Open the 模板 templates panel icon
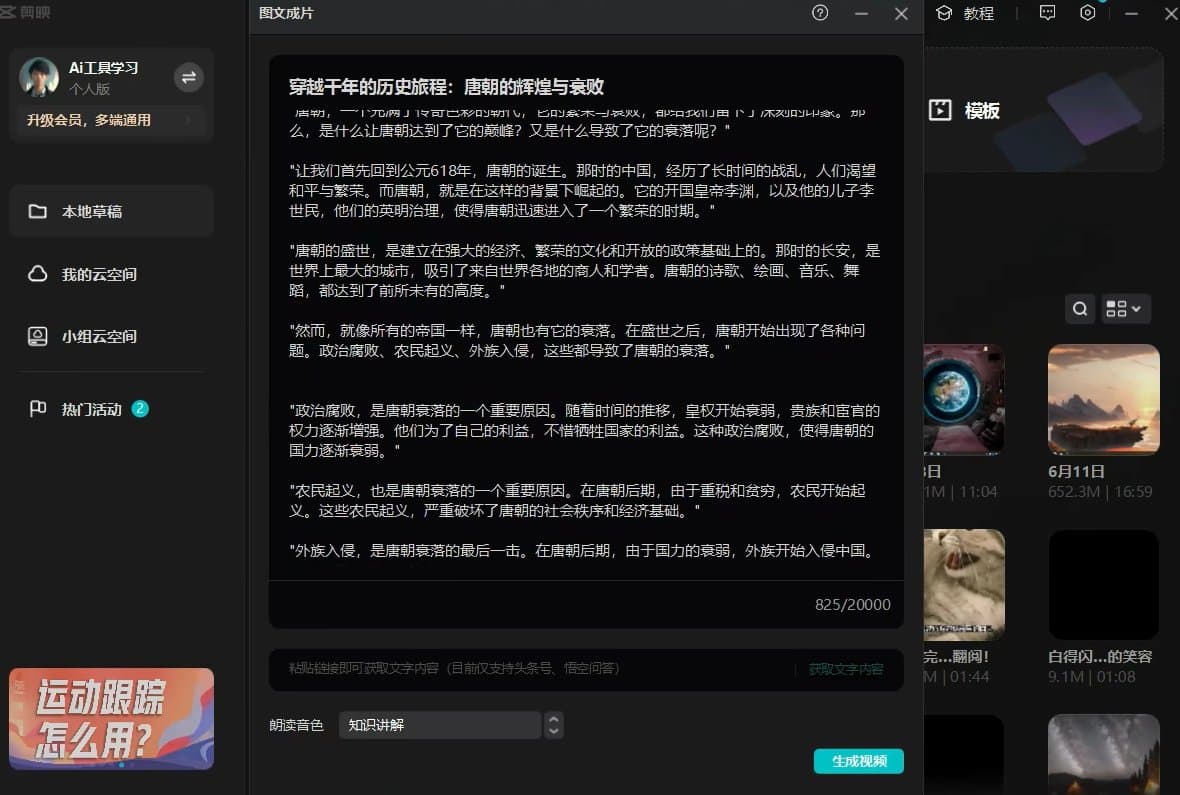The width and height of the screenshot is (1180, 795). (x=940, y=110)
